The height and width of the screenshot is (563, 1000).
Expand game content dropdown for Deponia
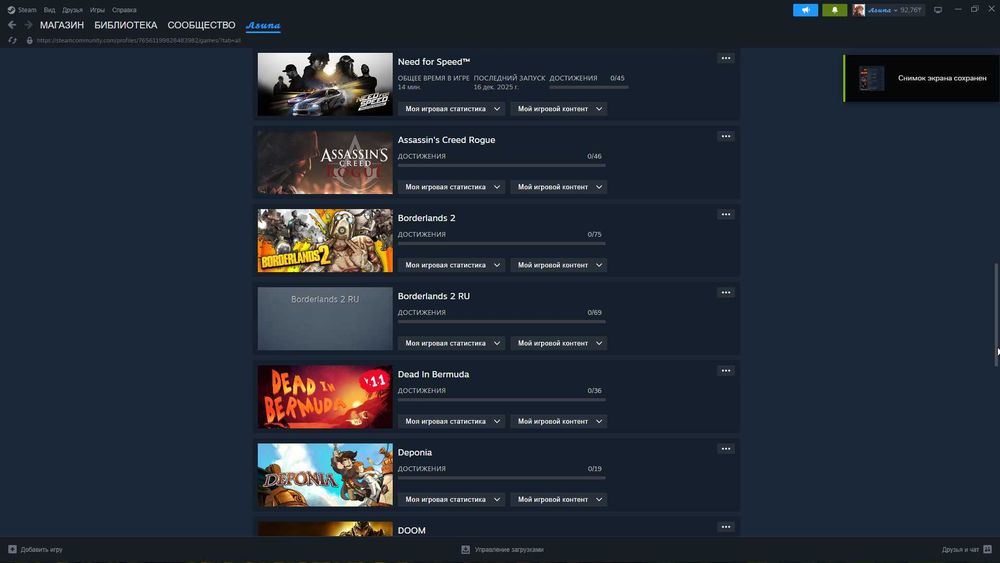tap(559, 499)
